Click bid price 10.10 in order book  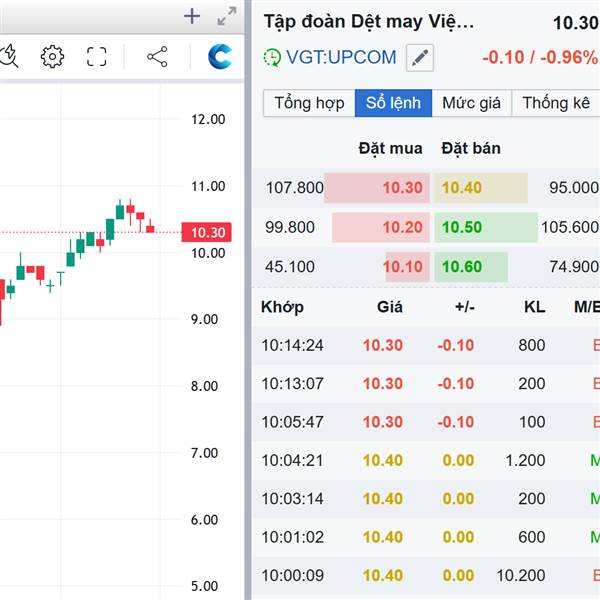tap(403, 267)
